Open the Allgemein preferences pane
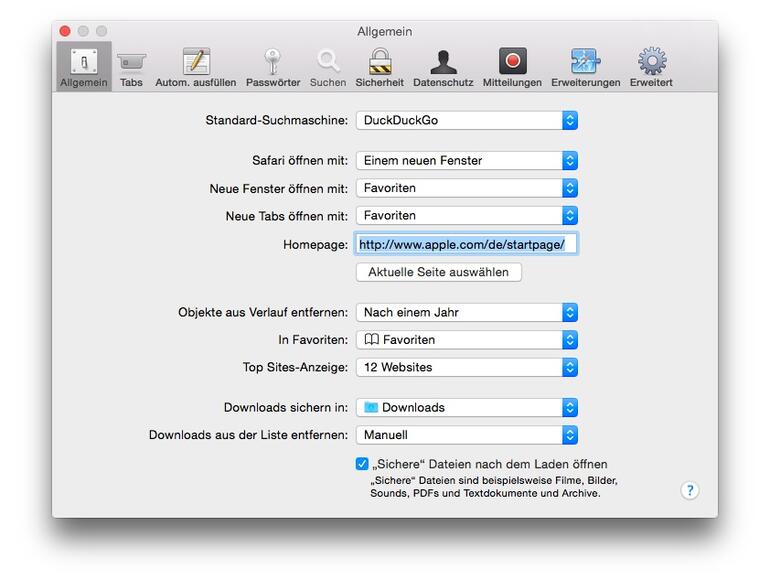Viewport: 770px width, 578px height. pos(83,67)
